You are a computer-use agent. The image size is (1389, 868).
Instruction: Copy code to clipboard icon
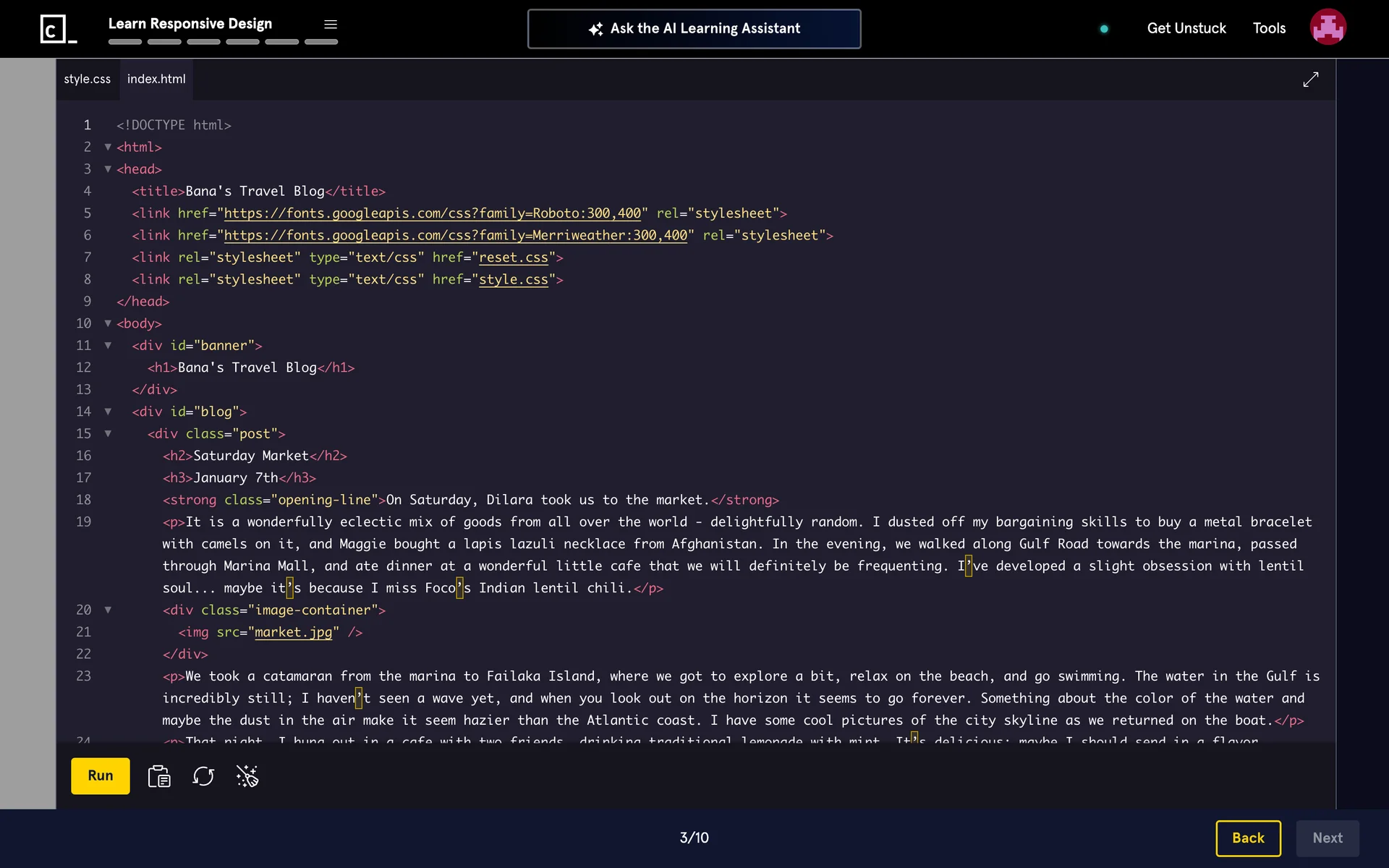coord(159,776)
